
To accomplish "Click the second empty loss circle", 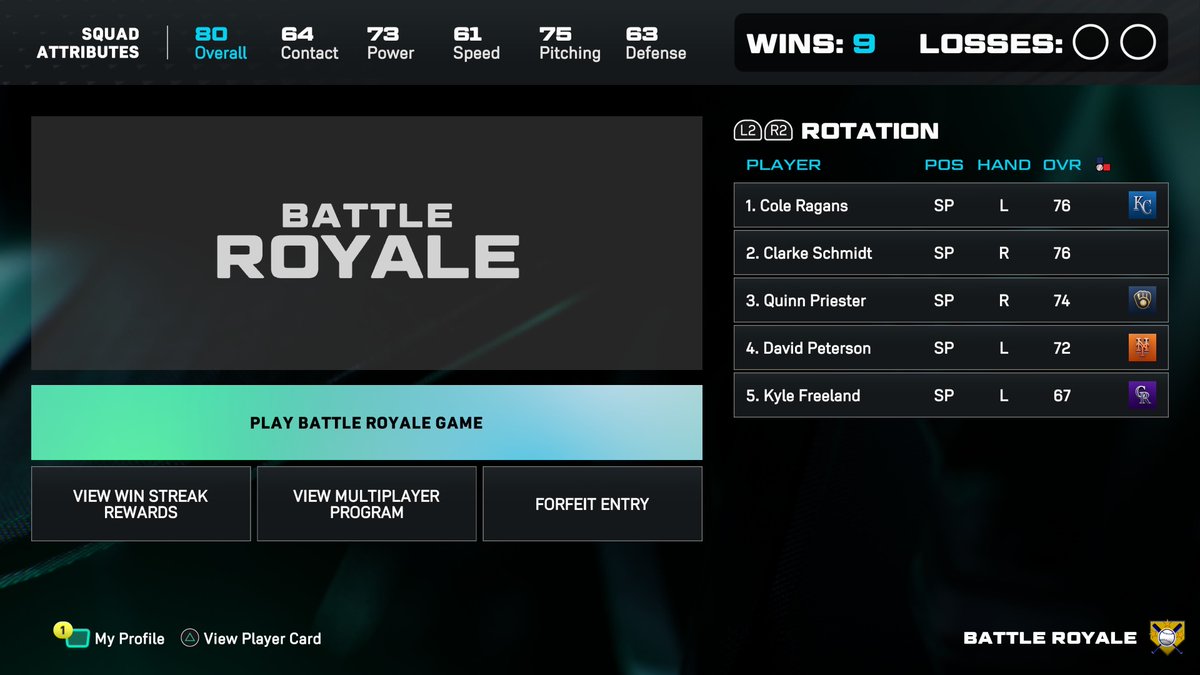I will click(x=1138, y=43).
